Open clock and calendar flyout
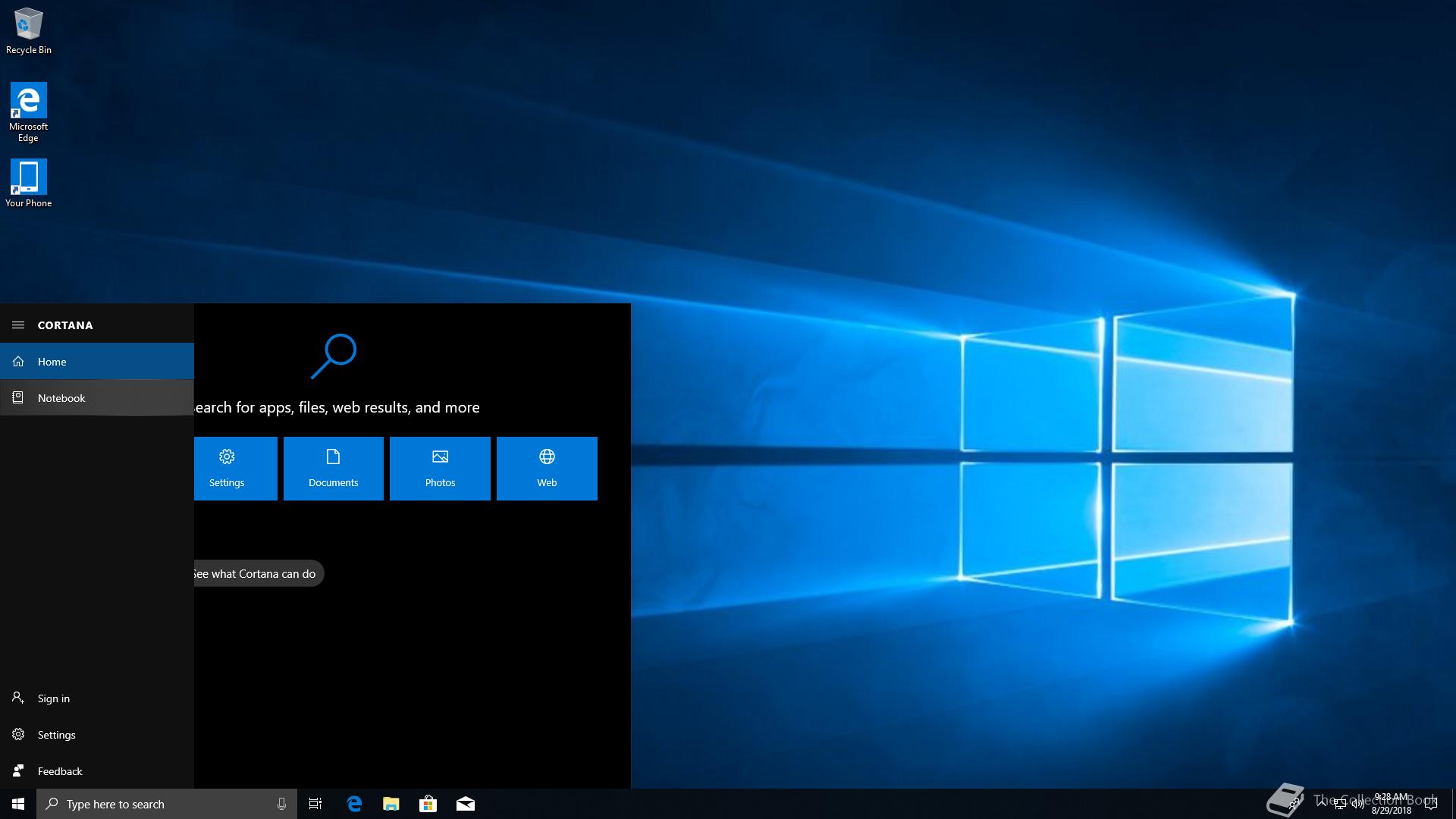The image size is (1456, 819). tap(1392, 804)
